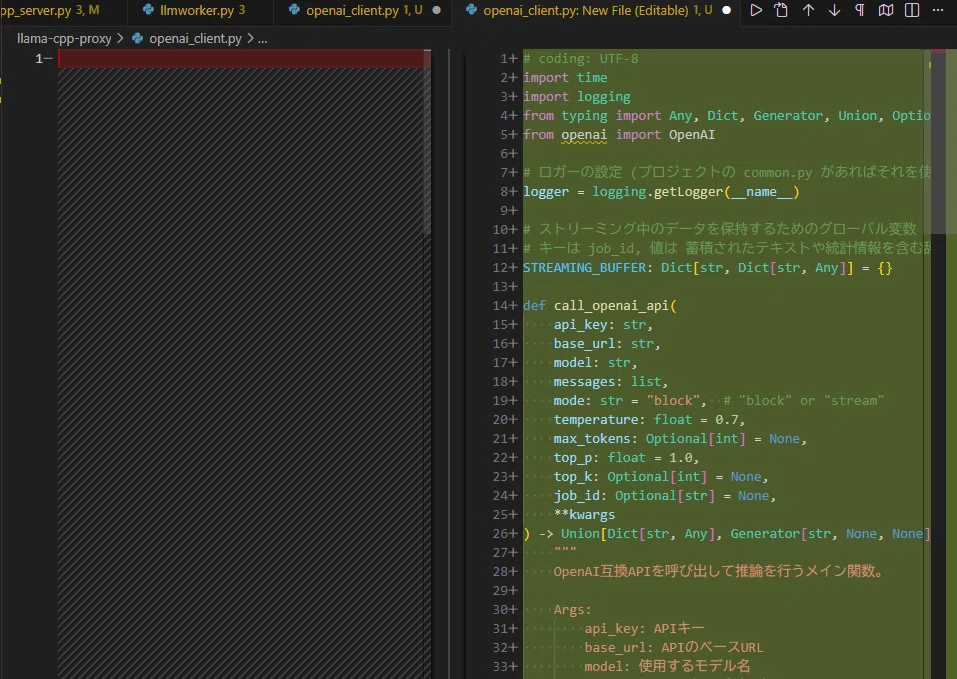
Task: Click comment 'ストリーミング中のデータ' on line 10
Action: (623, 229)
